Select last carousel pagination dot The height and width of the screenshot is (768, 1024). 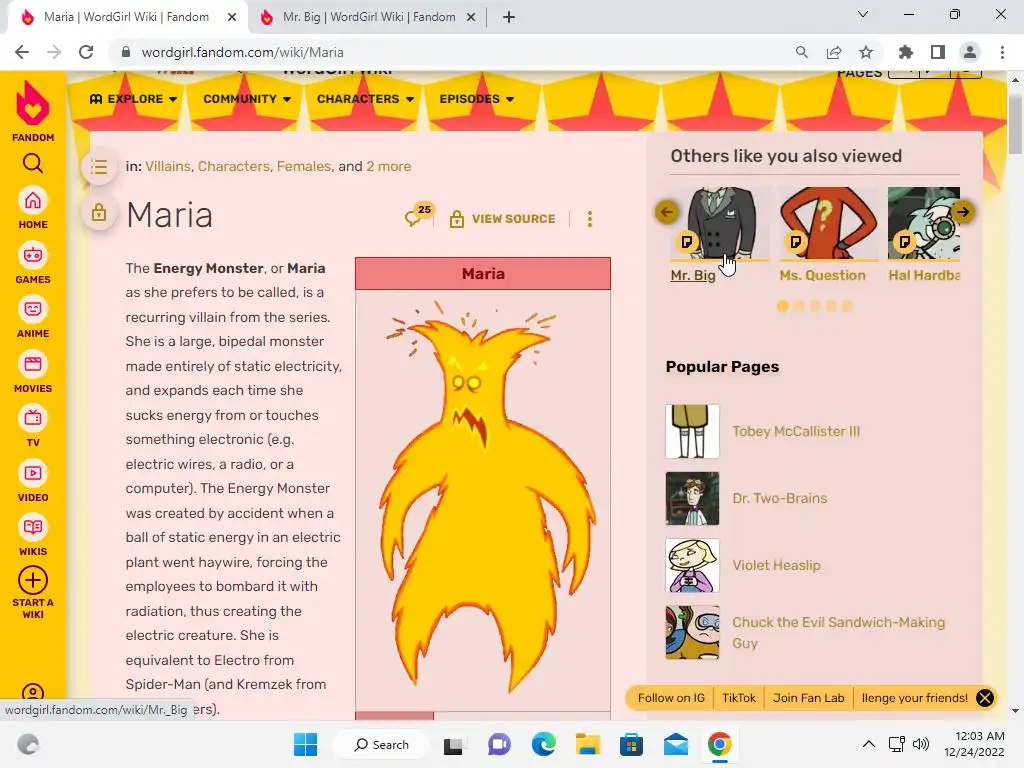(x=847, y=306)
